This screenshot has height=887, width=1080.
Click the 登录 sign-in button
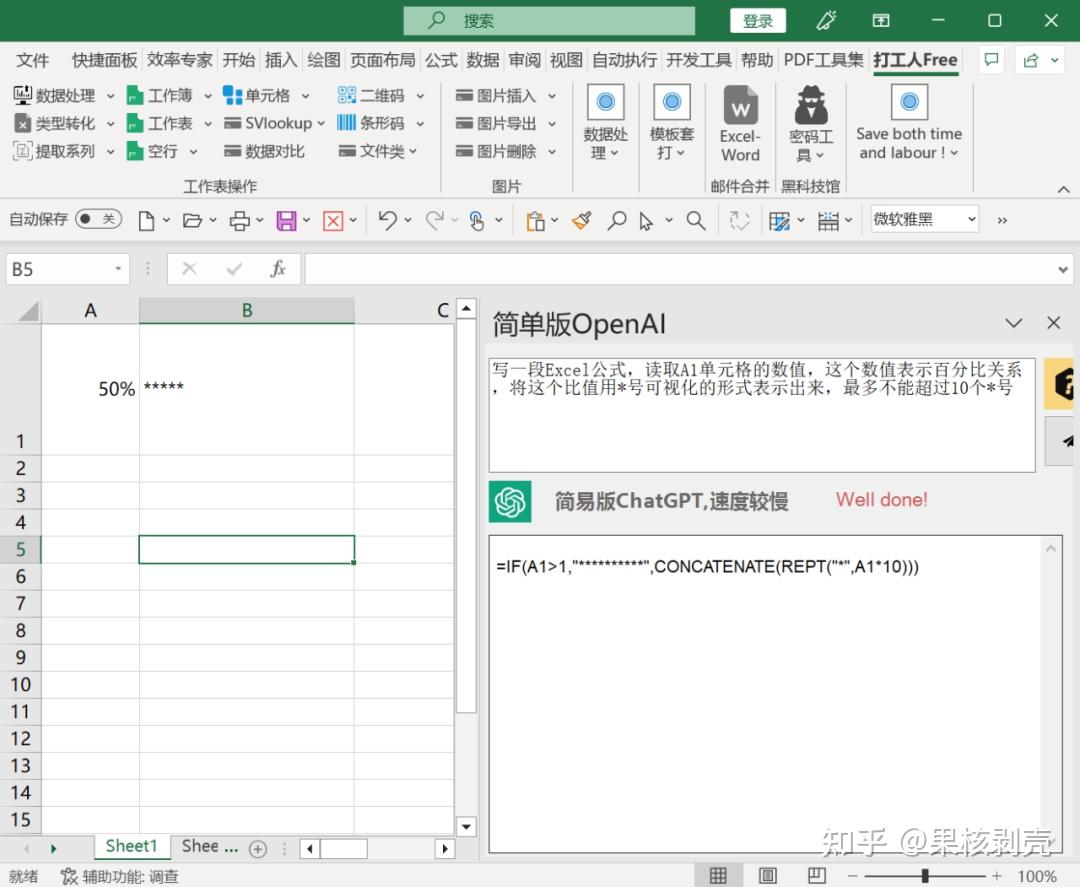pos(758,21)
